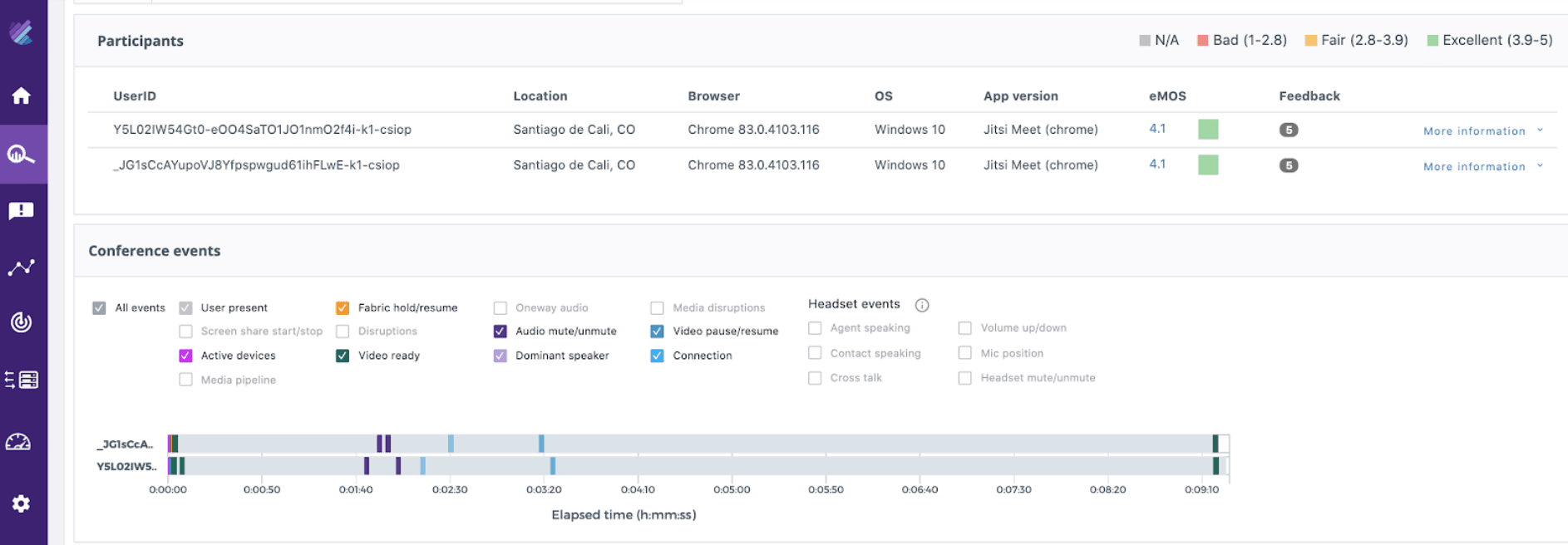Enable the Cross talk checkbox
The width and height of the screenshot is (1568, 545).
pyautogui.click(x=815, y=378)
